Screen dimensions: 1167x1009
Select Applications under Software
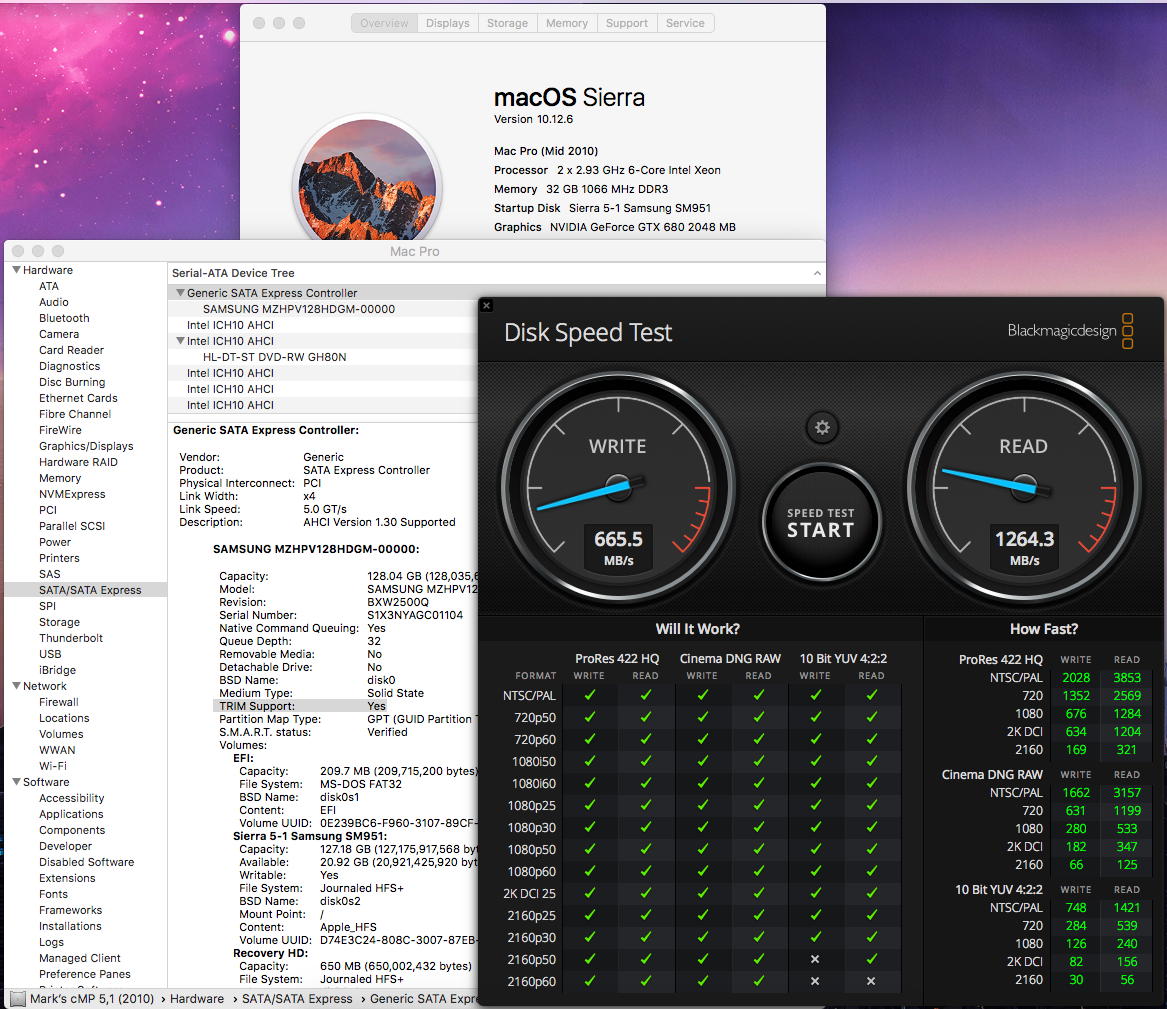[x=71, y=815]
